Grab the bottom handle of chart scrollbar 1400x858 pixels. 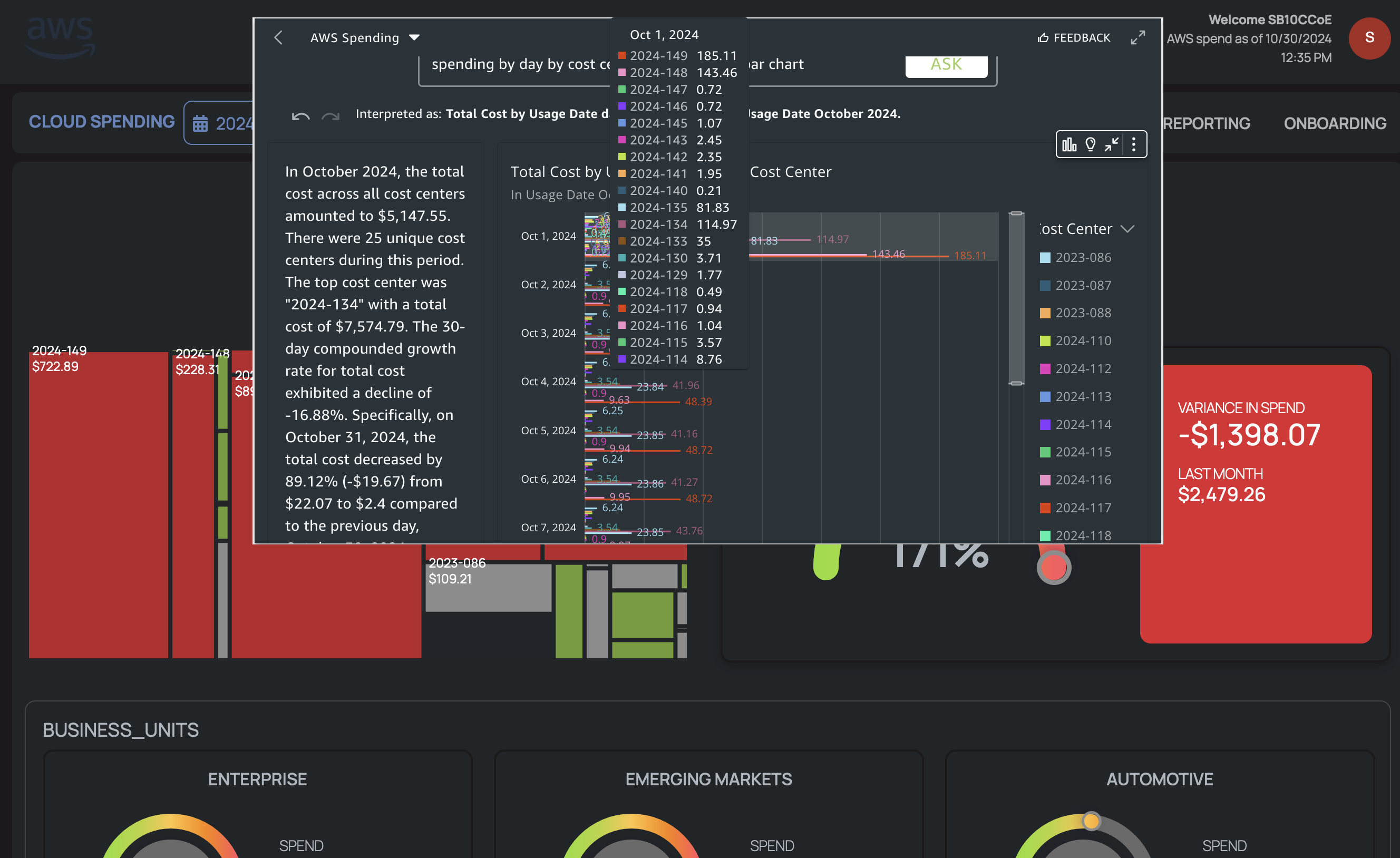[1016, 384]
